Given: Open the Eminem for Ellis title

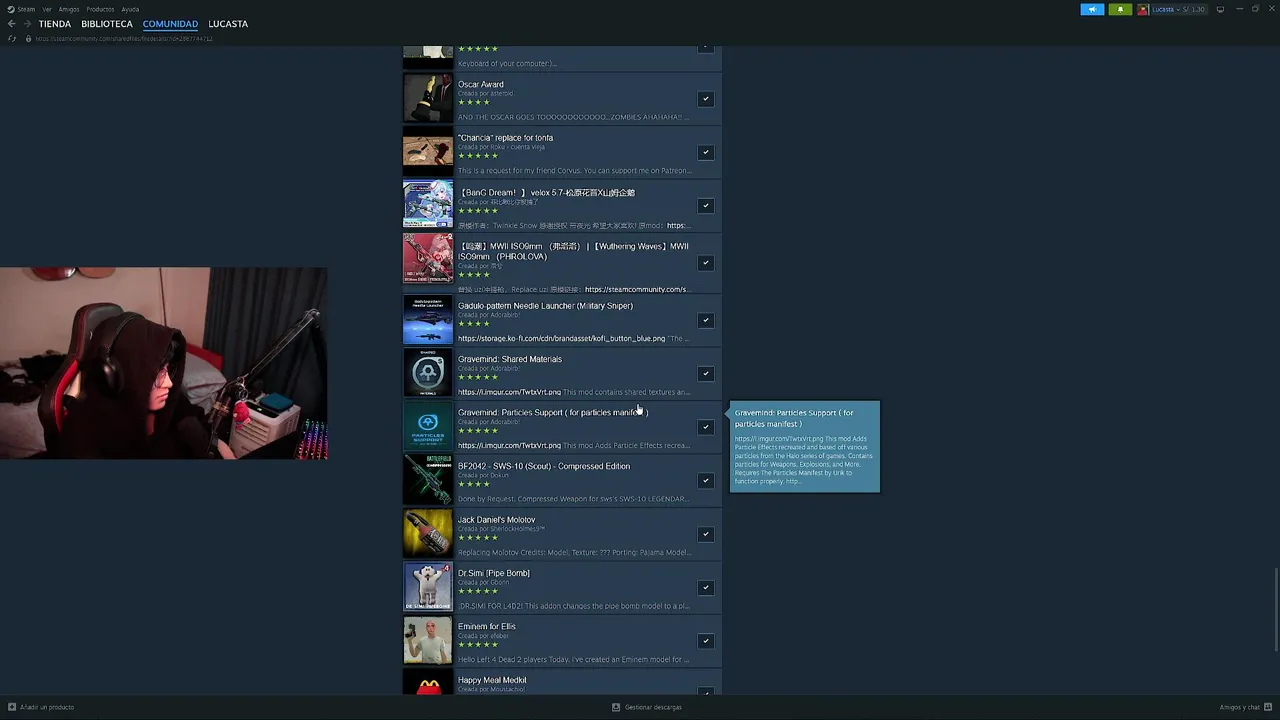Looking at the screenshot, I should pos(487,627).
